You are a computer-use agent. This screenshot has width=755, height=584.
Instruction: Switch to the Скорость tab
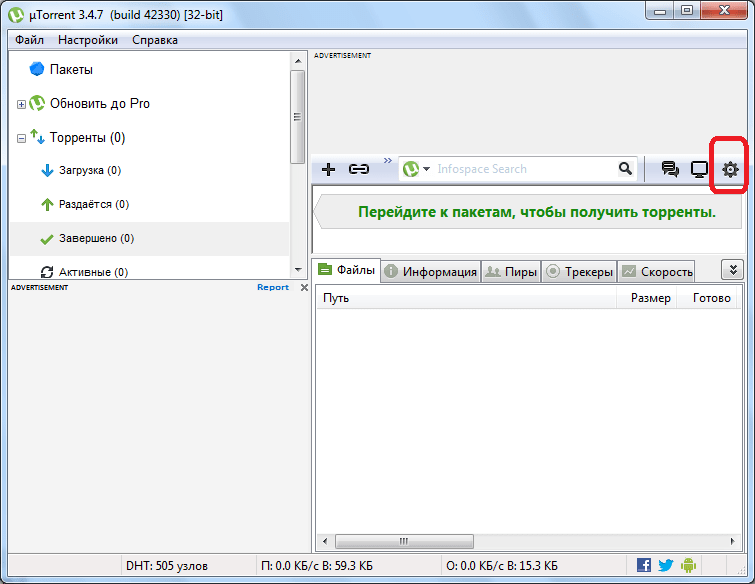click(x=656, y=272)
